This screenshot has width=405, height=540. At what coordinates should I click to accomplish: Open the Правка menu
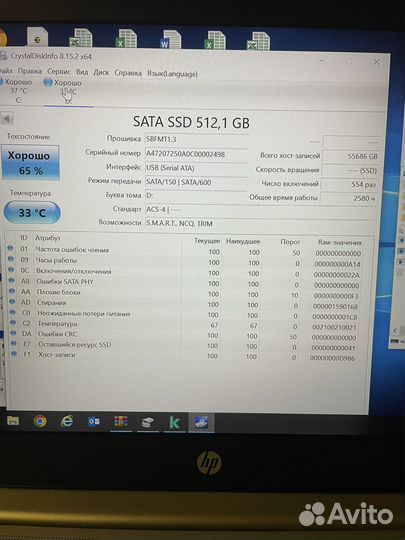pyautogui.click(x=30, y=71)
